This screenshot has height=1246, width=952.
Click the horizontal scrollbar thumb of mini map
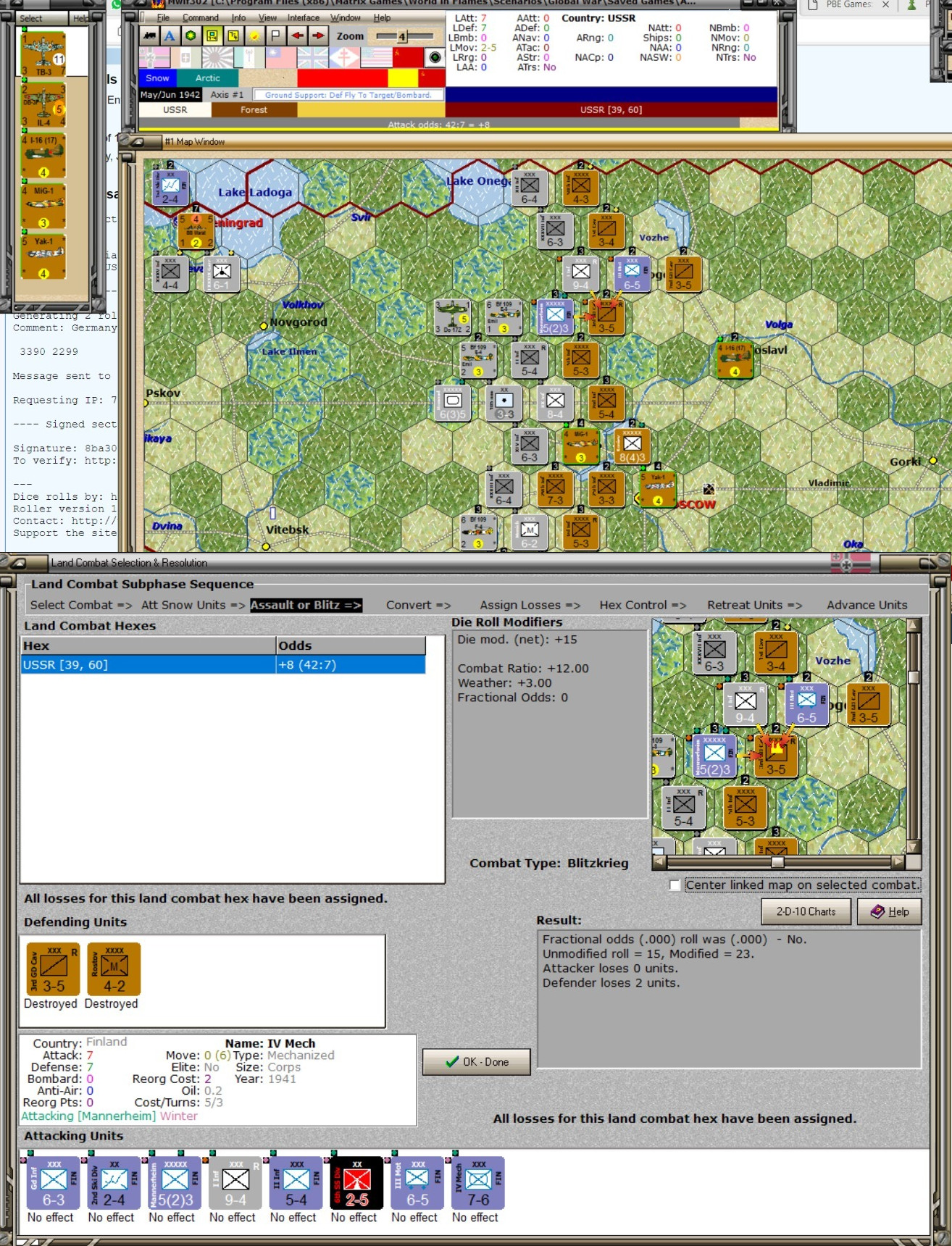(777, 862)
